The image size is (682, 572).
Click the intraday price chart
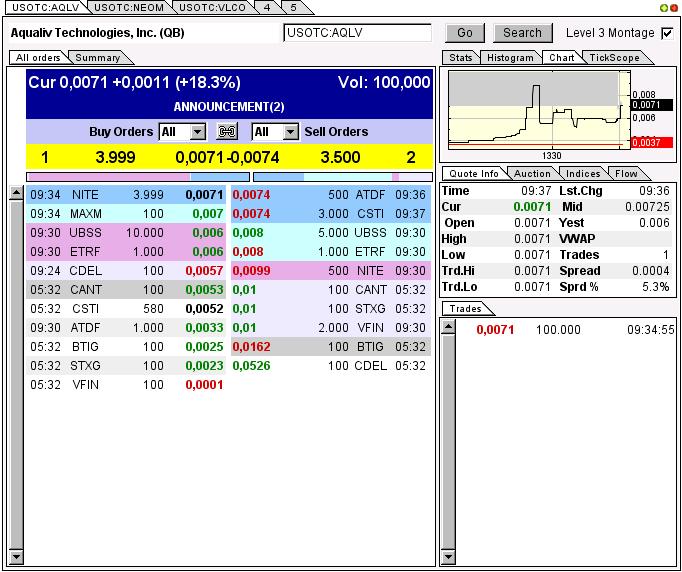[x=539, y=110]
